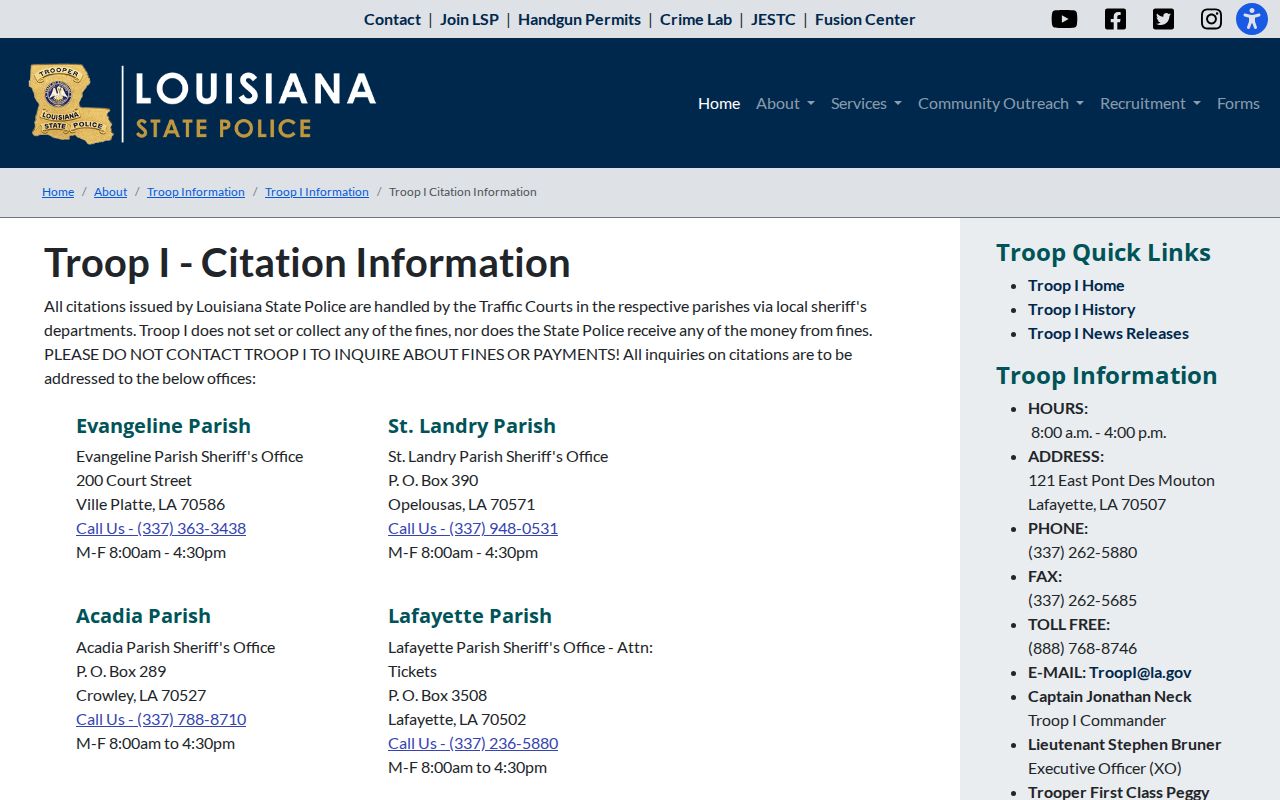1280x800 pixels.
Task: Go to the Home nav item
Action: [x=719, y=103]
